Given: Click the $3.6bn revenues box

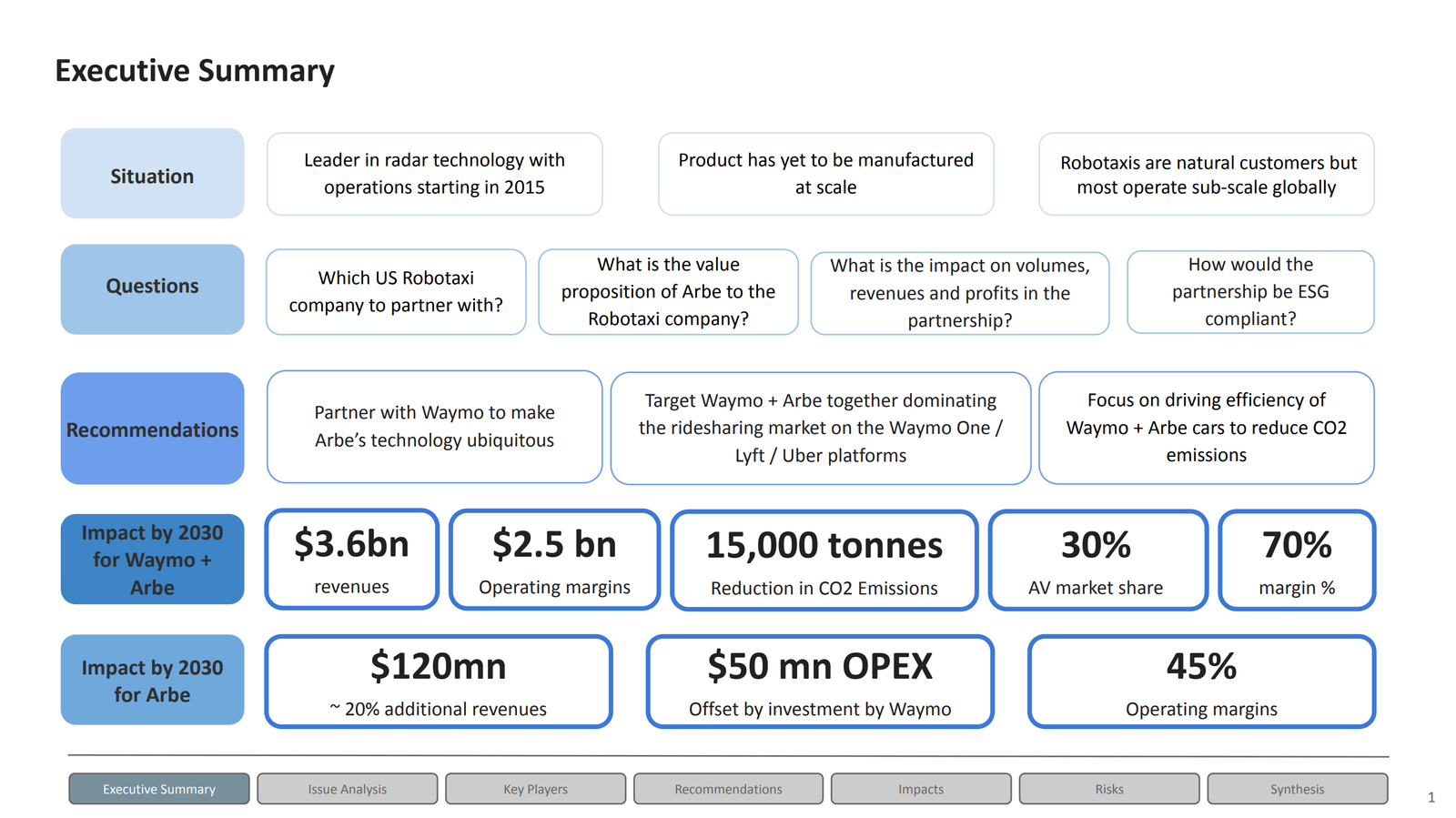Looking at the screenshot, I should (x=351, y=560).
